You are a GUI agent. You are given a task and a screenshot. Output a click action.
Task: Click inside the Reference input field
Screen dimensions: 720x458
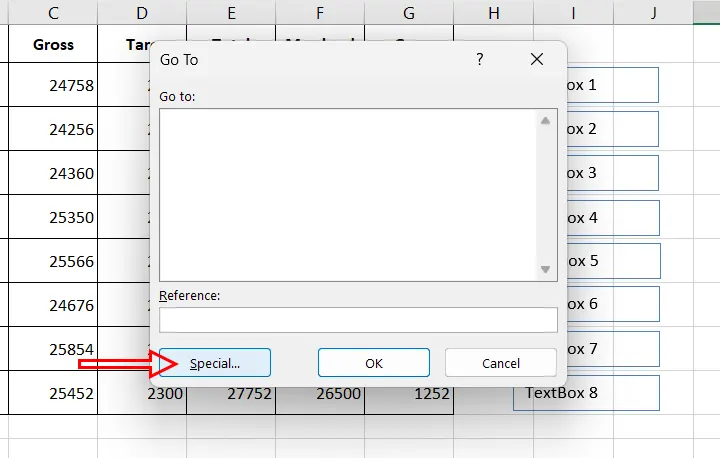(x=358, y=320)
